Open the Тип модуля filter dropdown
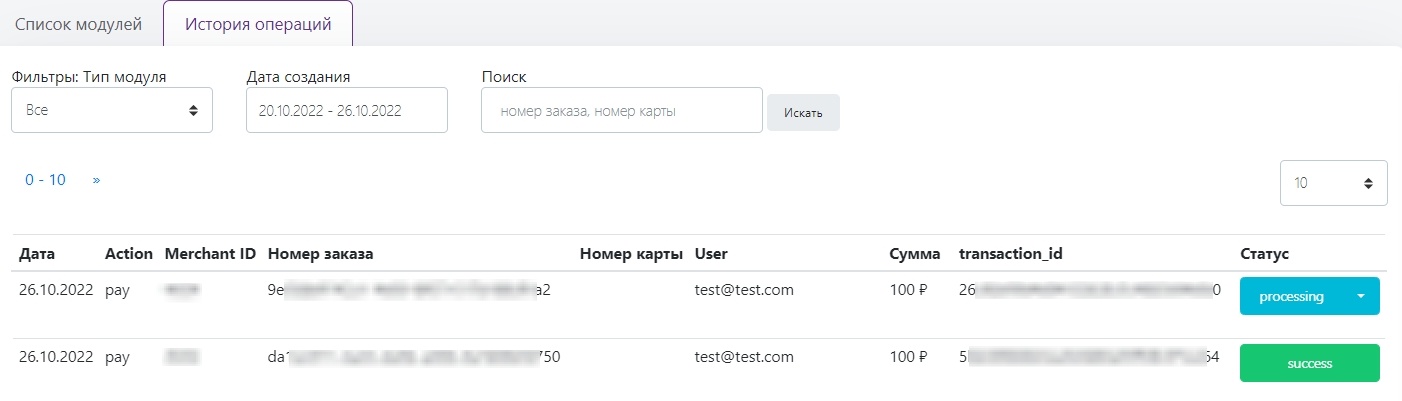1402x401 pixels. coord(112,110)
